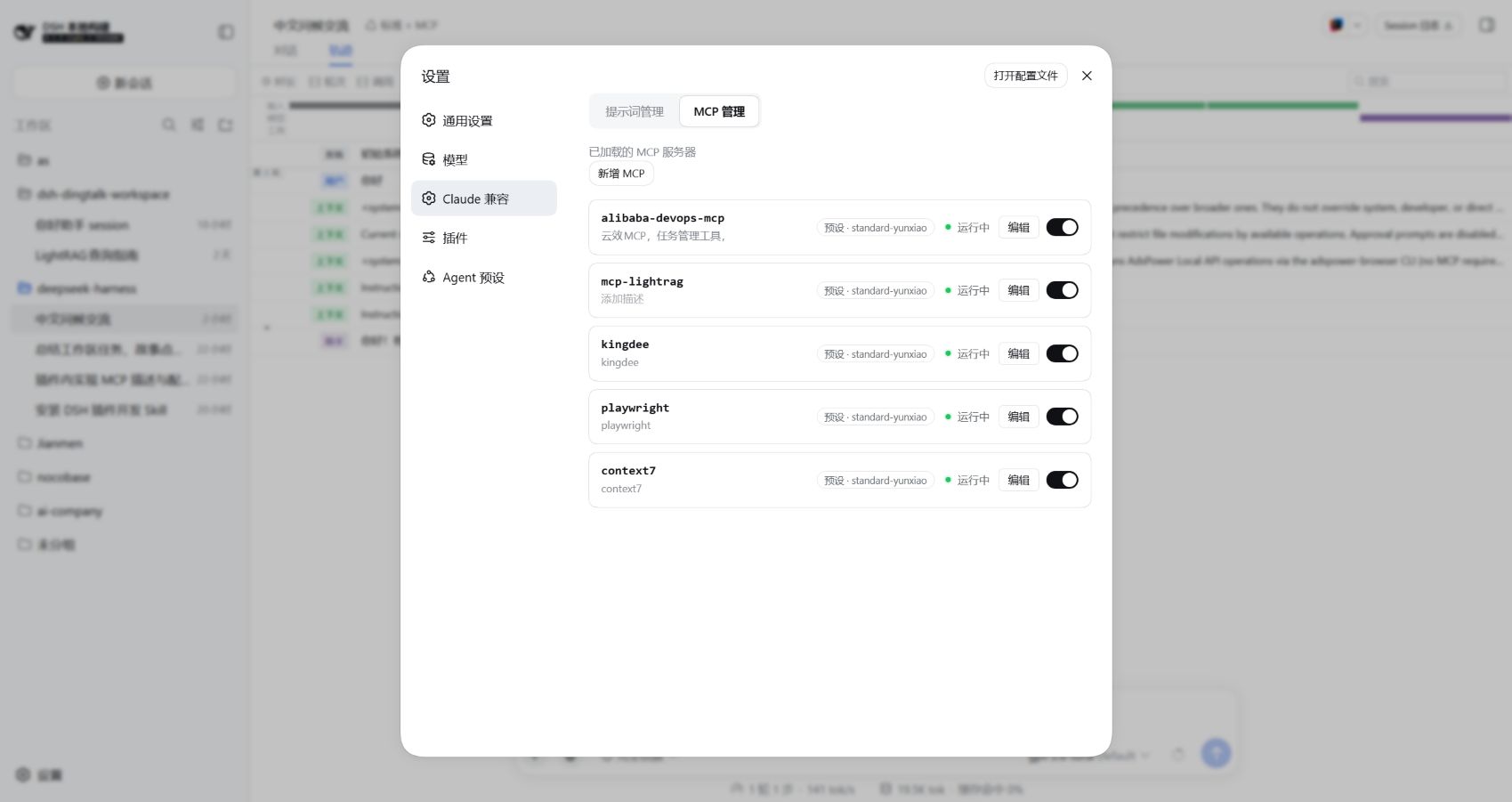Image resolution: width=1512 pixels, height=802 pixels.
Task: Open 通用设置 in the settings sidebar
Action: click(x=483, y=120)
